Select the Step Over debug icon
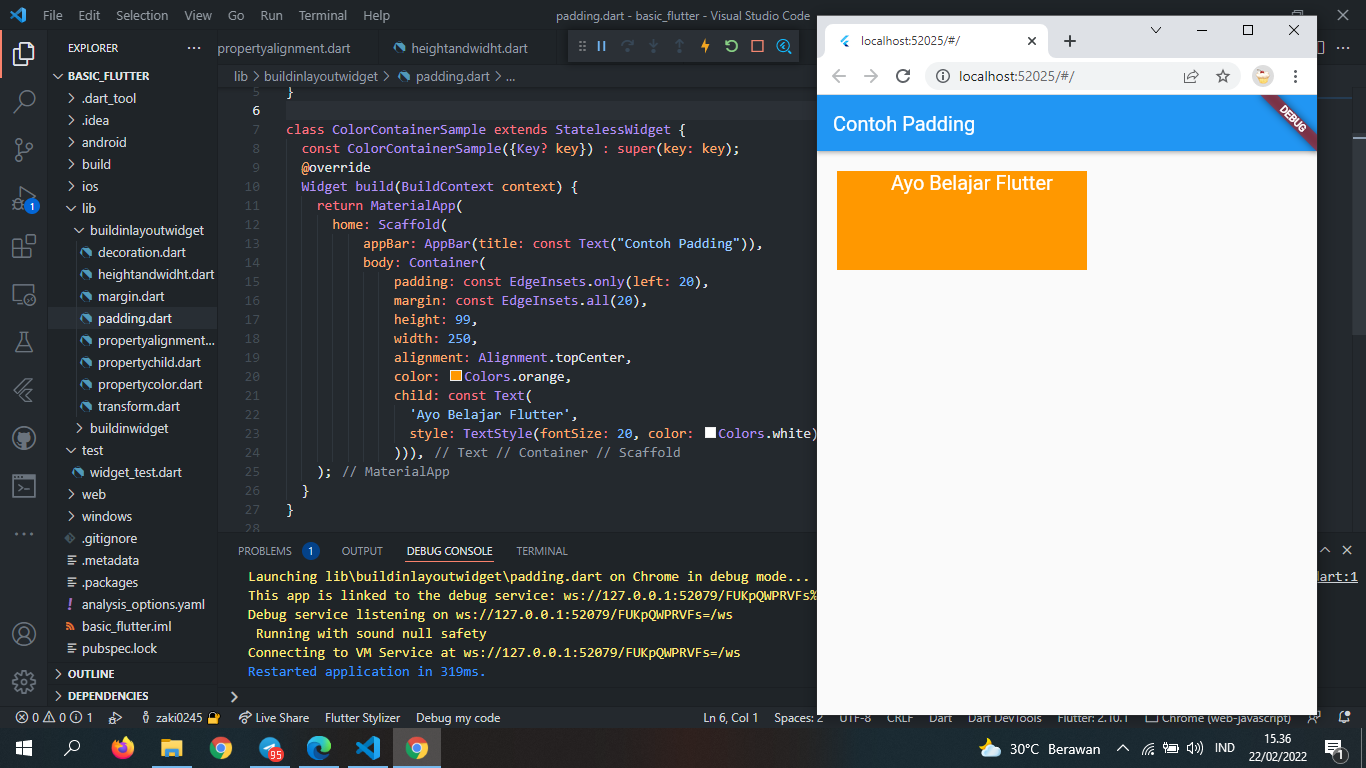 pos(627,47)
